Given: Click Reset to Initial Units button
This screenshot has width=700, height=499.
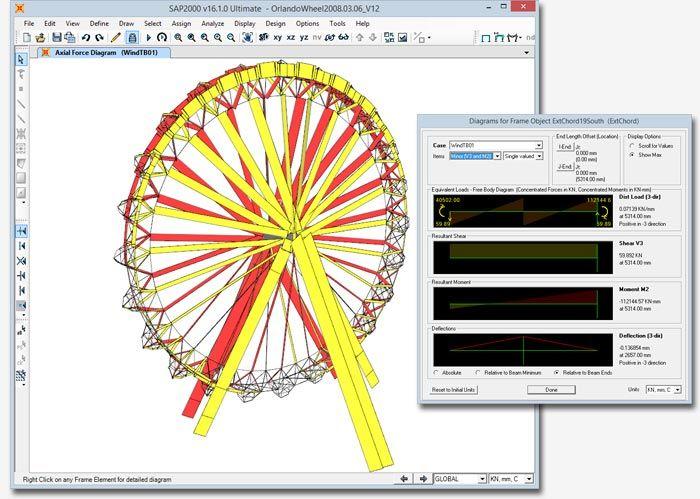Looking at the screenshot, I should 453,390.
